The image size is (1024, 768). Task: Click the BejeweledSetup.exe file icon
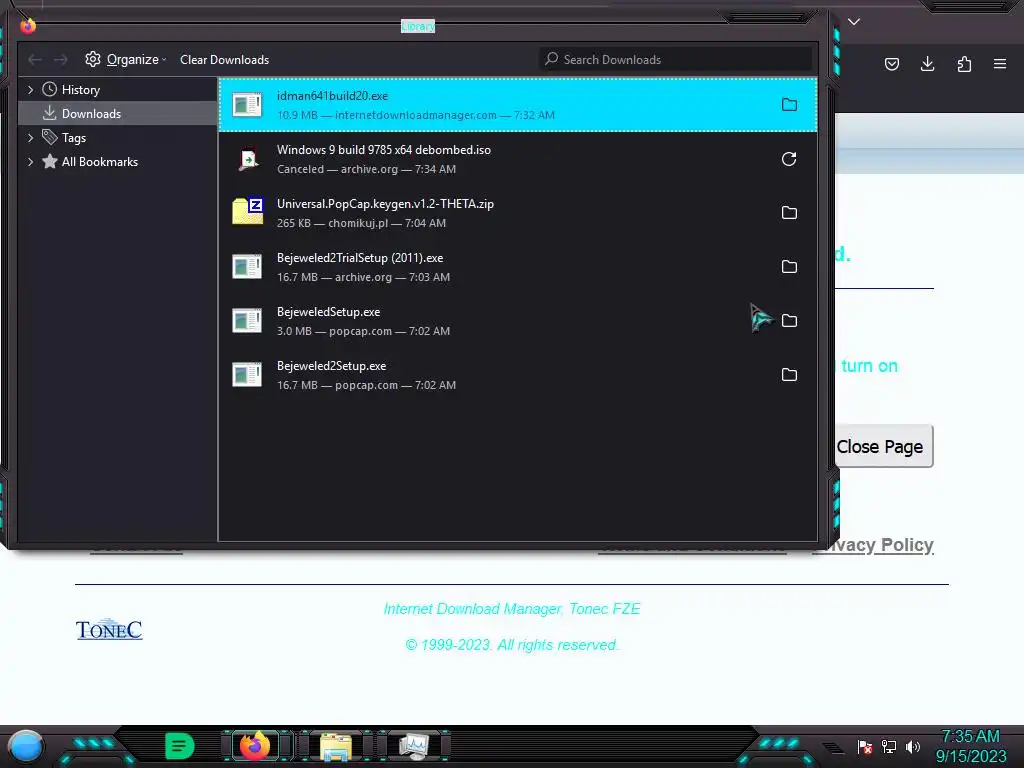247,321
